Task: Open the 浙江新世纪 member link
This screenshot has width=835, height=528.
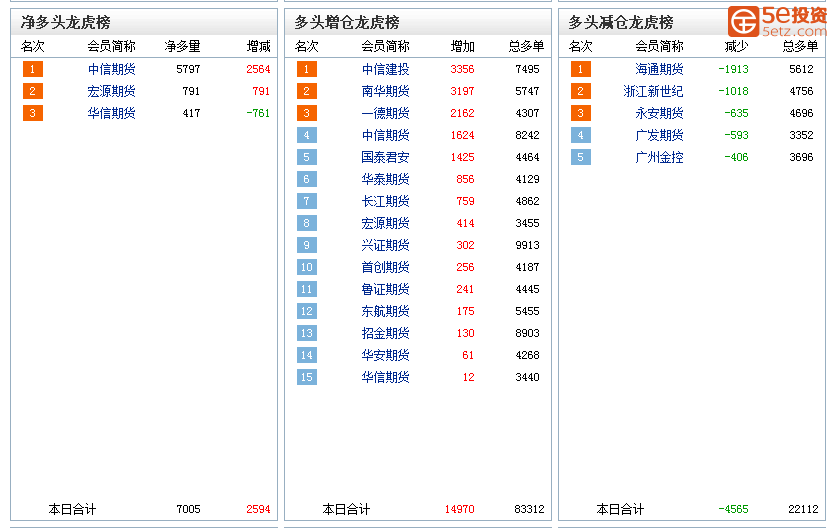Action: [653, 91]
